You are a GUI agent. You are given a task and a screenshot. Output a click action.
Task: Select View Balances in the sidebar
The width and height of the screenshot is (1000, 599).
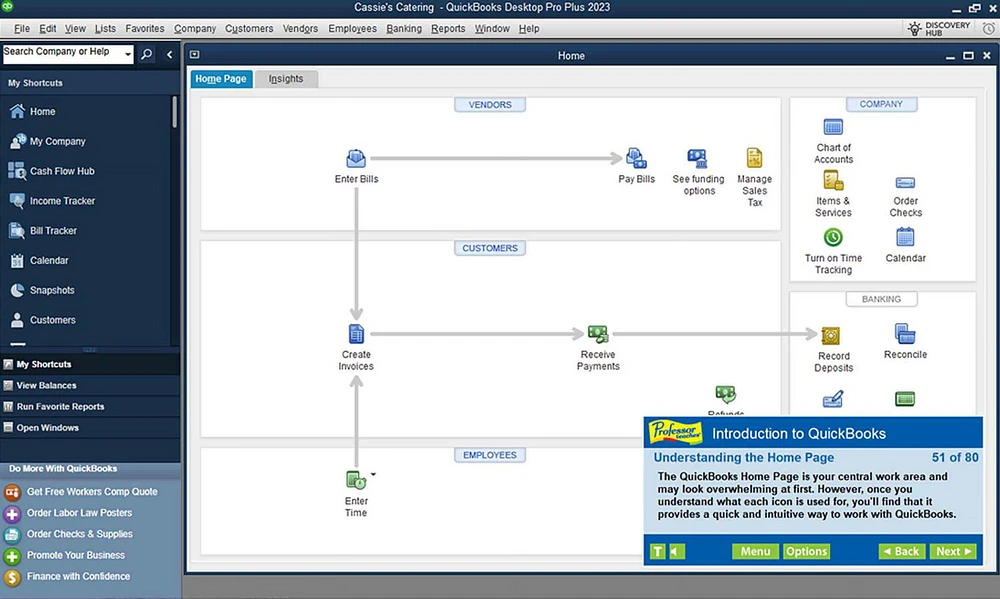[90, 385]
